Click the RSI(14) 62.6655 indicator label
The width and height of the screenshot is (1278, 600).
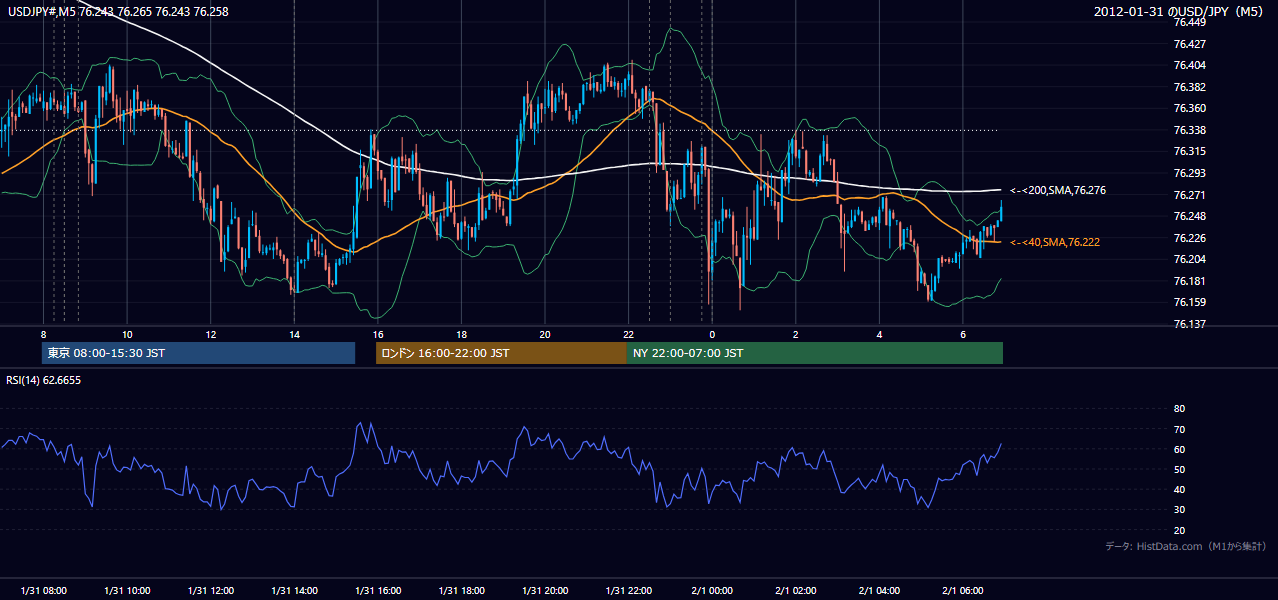tap(44, 380)
